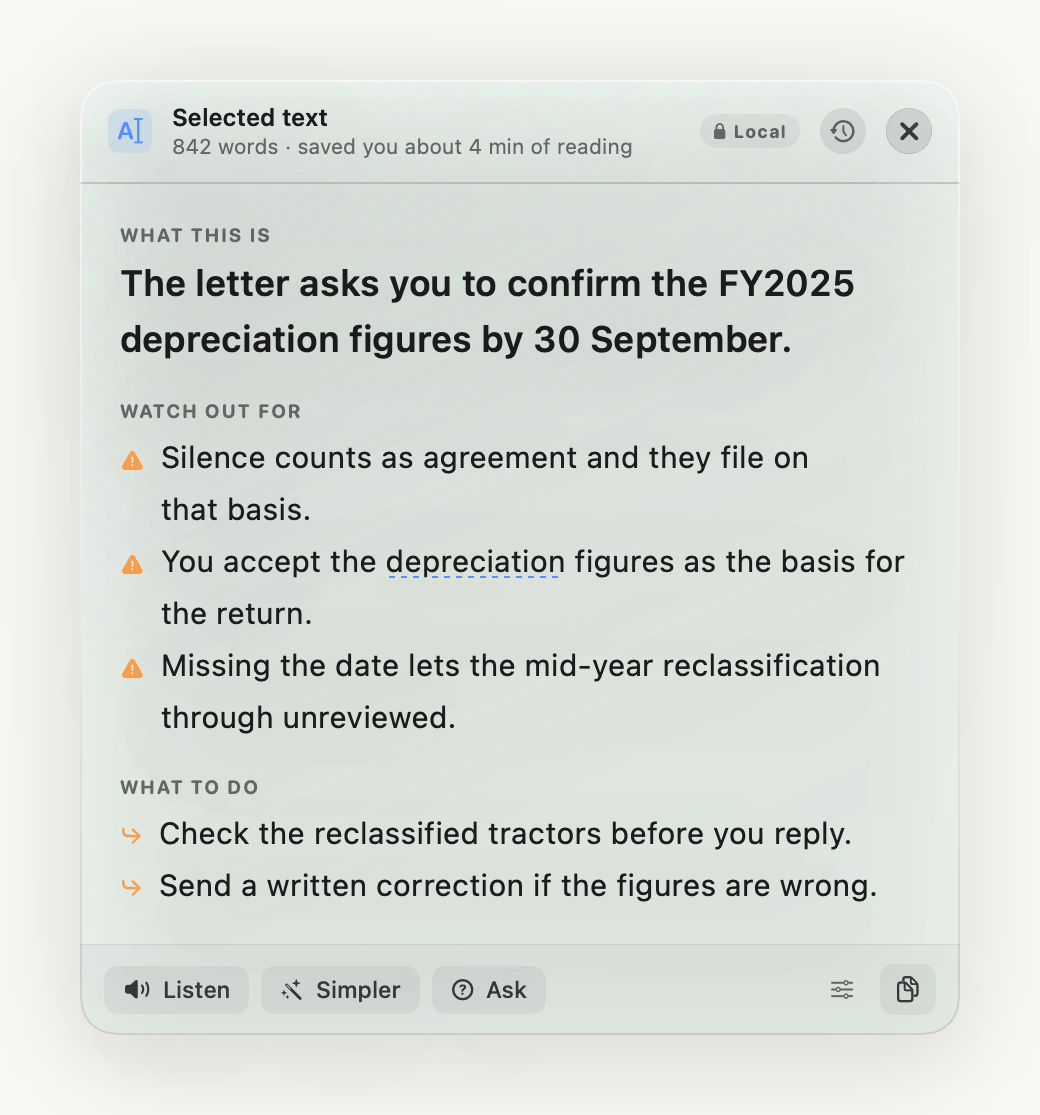The height and width of the screenshot is (1115, 1040).
Task: Open the settings sliders icon
Action: click(x=842, y=989)
